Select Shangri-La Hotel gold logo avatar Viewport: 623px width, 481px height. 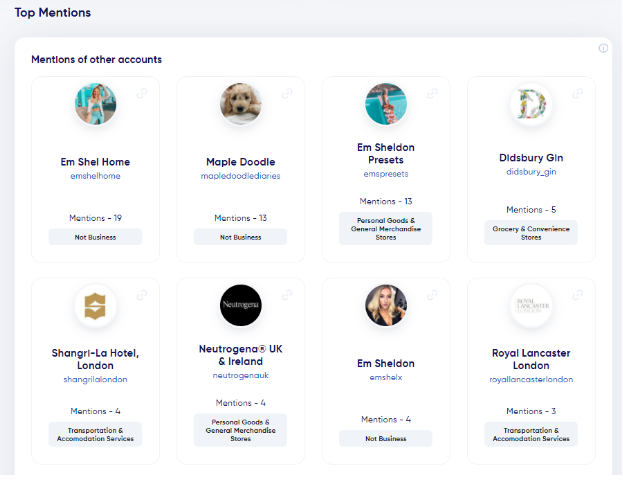95,305
